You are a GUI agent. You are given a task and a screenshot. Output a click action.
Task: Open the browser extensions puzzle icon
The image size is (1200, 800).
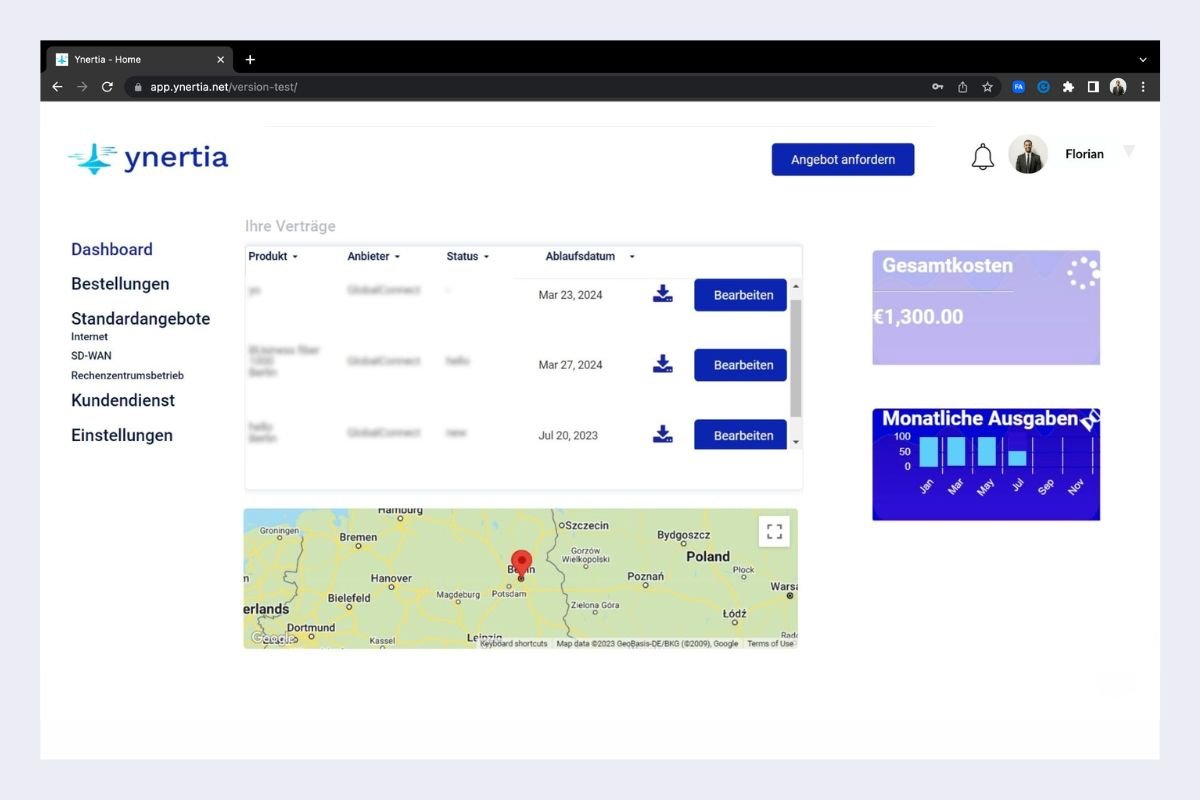[x=1068, y=87]
